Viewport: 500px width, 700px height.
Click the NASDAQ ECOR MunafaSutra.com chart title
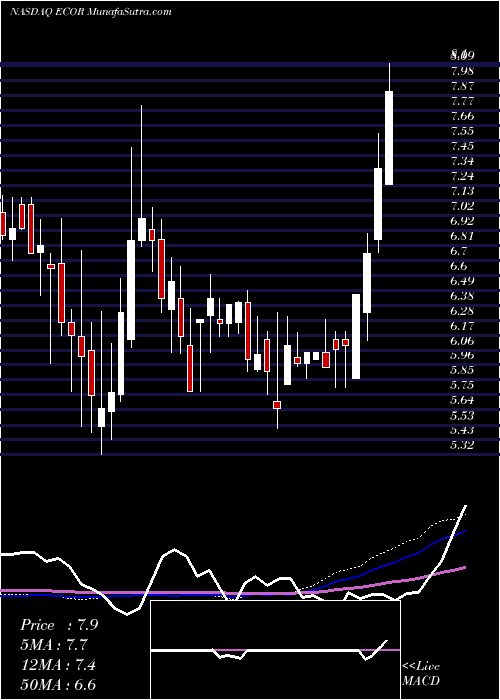91,12
